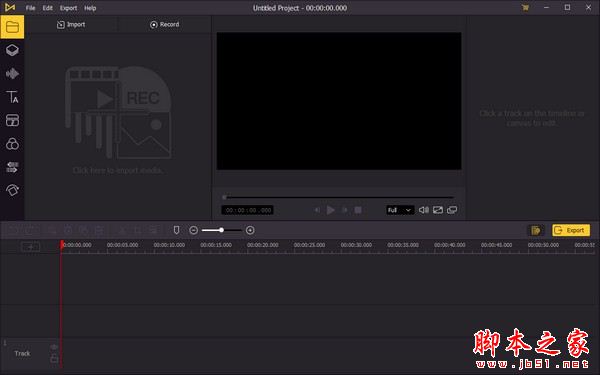Viewport: 600px width, 375px height.
Task: Open the shopping cart purchase icon
Action: [525, 8]
